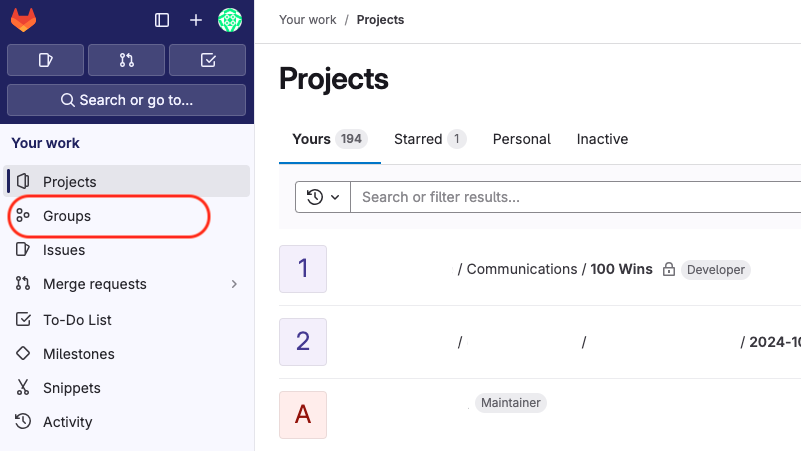Open merge requests shortcut icon

tap(126, 60)
